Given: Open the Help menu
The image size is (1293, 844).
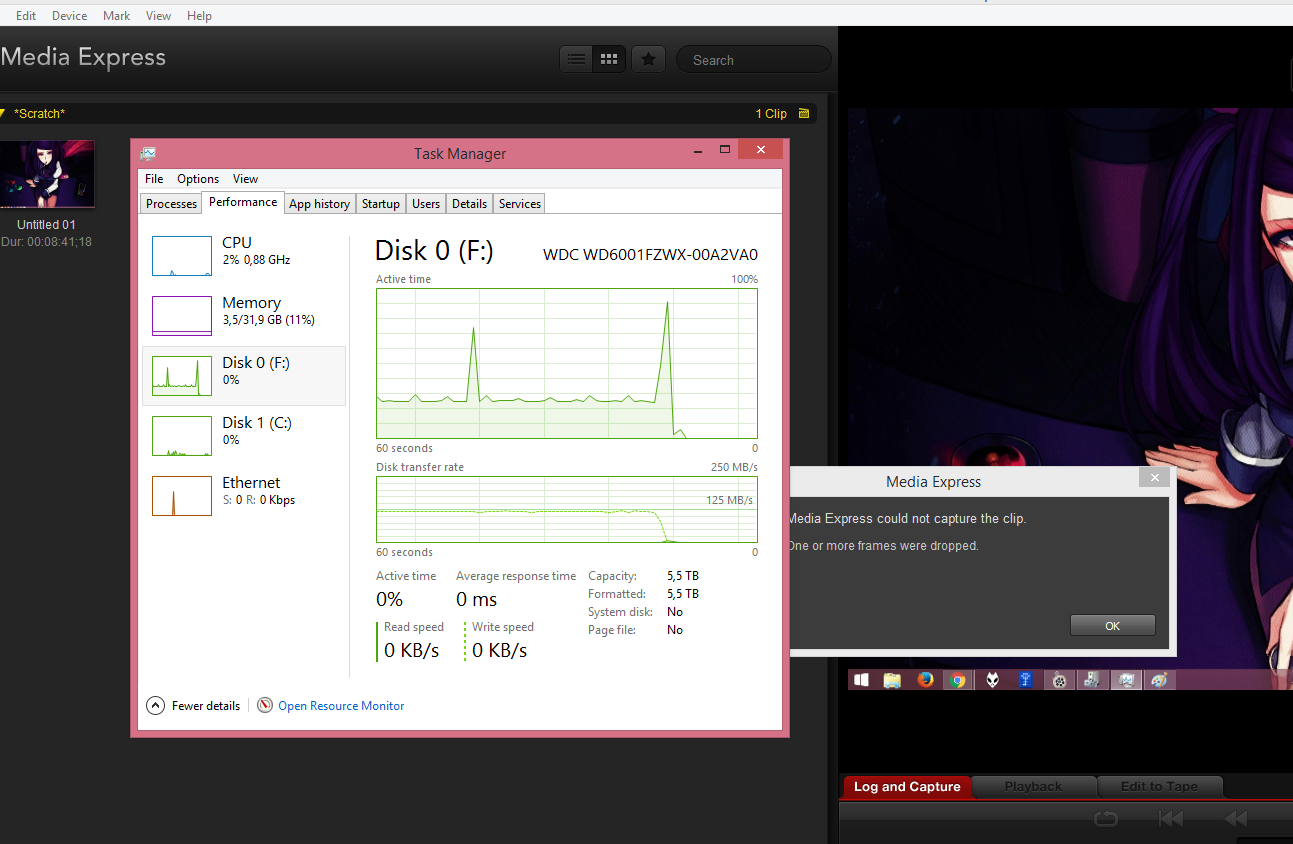Looking at the screenshot, I should [199, 16].
